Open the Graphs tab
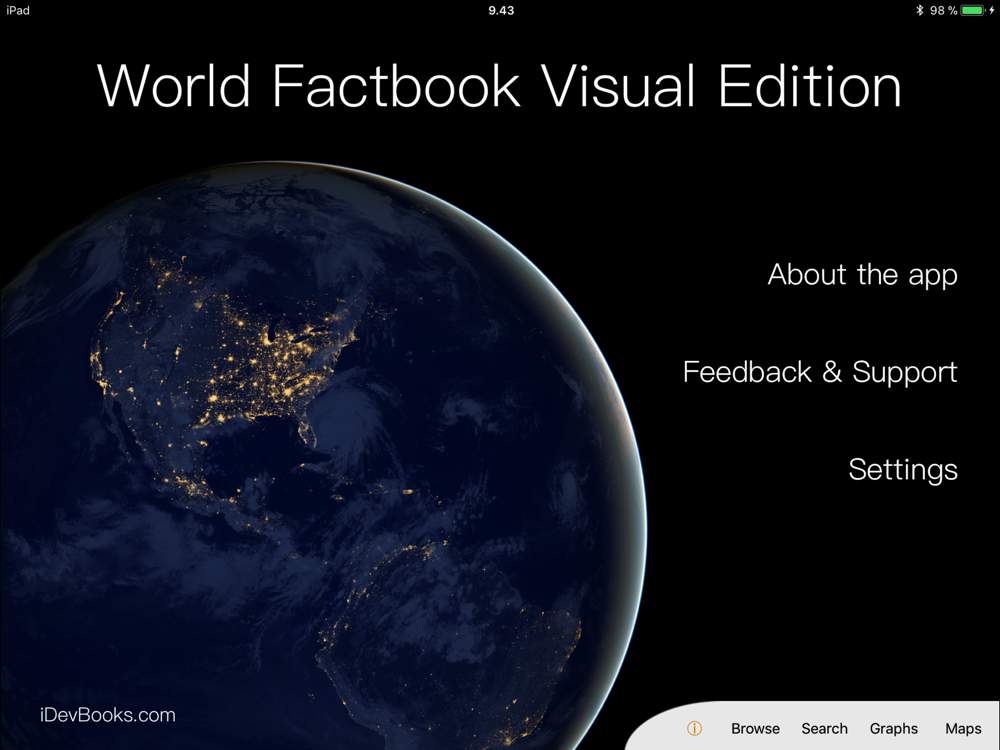Screen dimensions: 1000x750 click(x=893, y=729)
